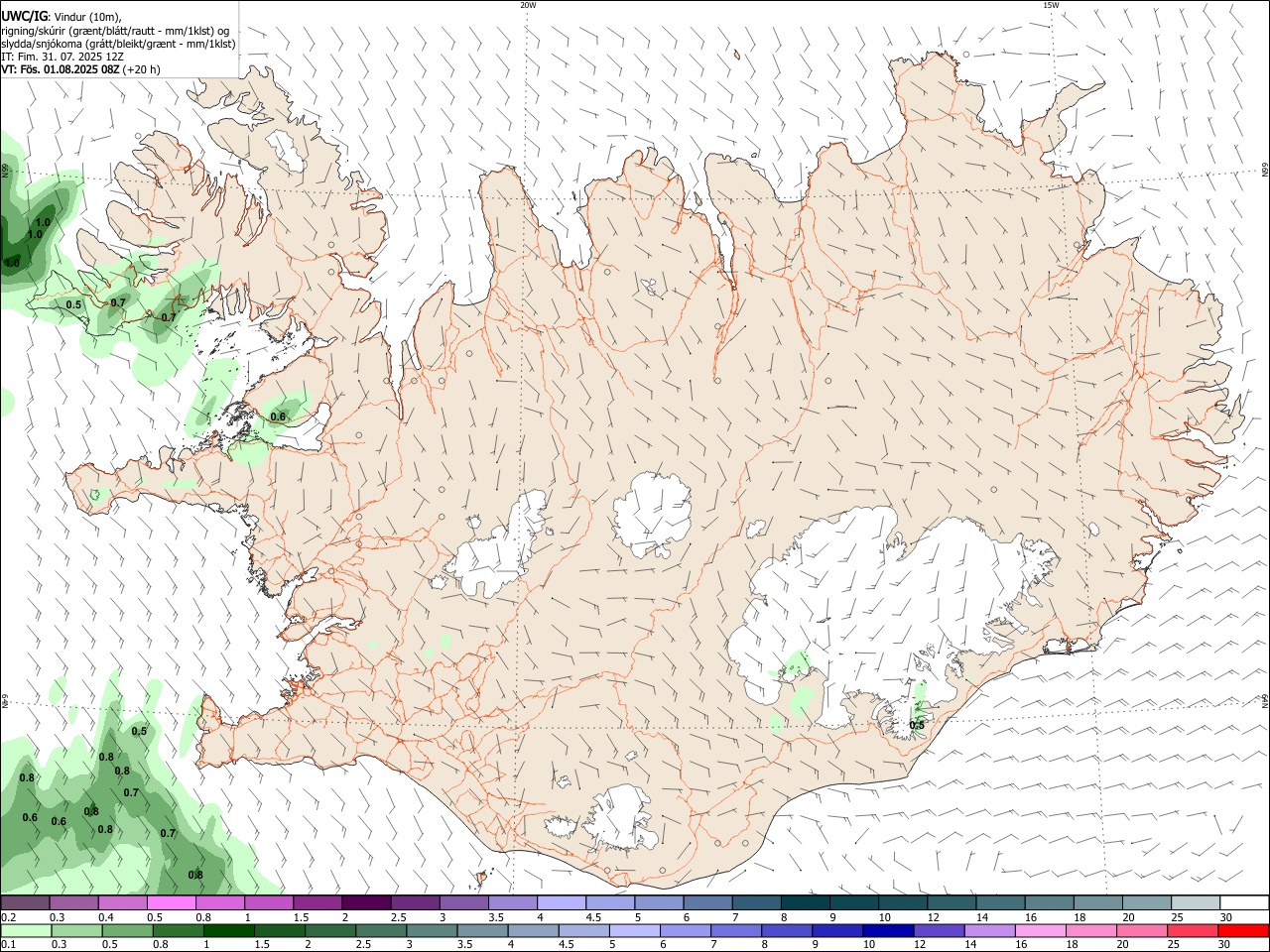Click the valid time line 'VT: Fös. 01.08.2025 08Z'
This screenshot has width=1270, height=952.
click(60, 69)
